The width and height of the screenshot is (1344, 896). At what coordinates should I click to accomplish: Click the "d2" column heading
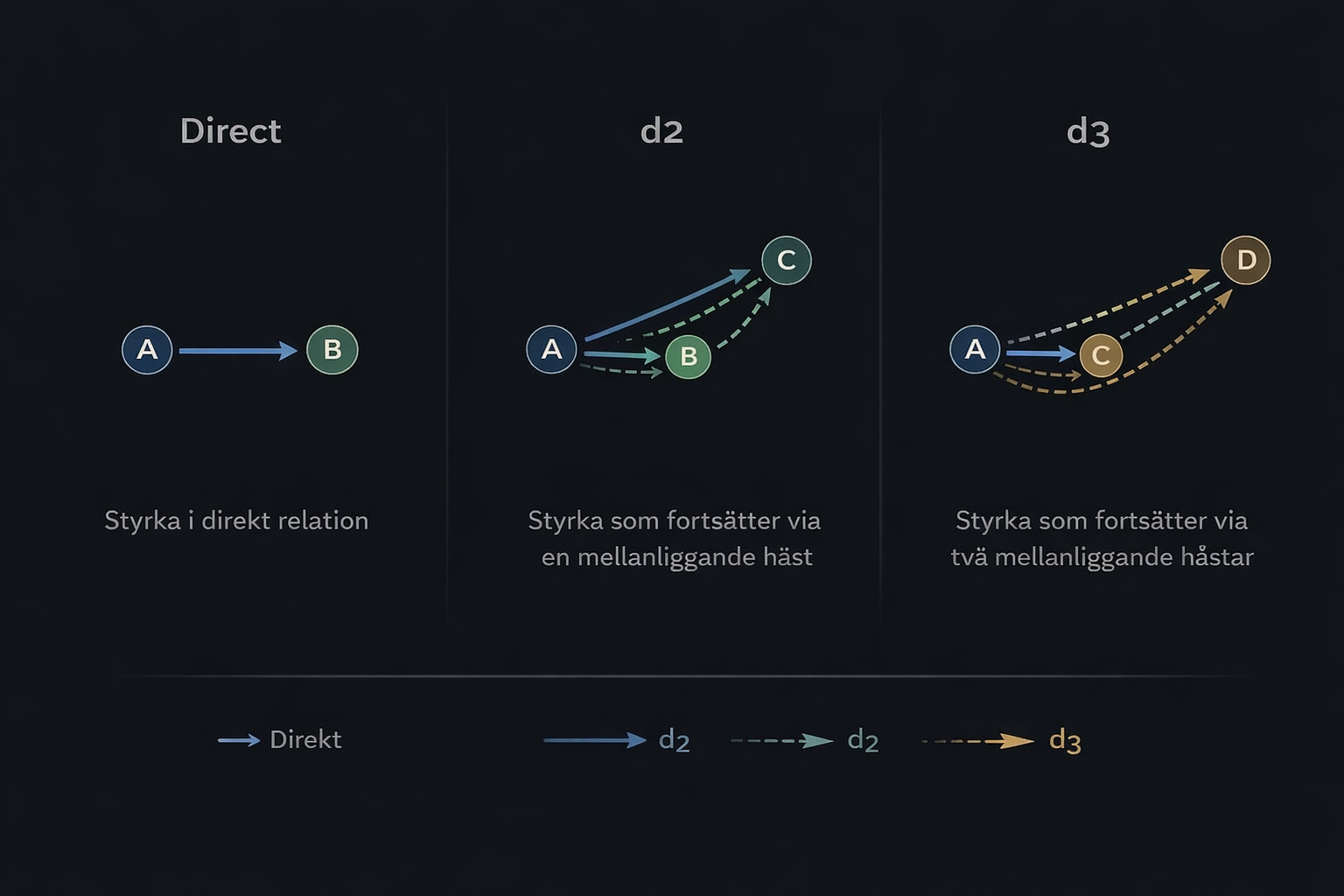[x=661, y=131]
